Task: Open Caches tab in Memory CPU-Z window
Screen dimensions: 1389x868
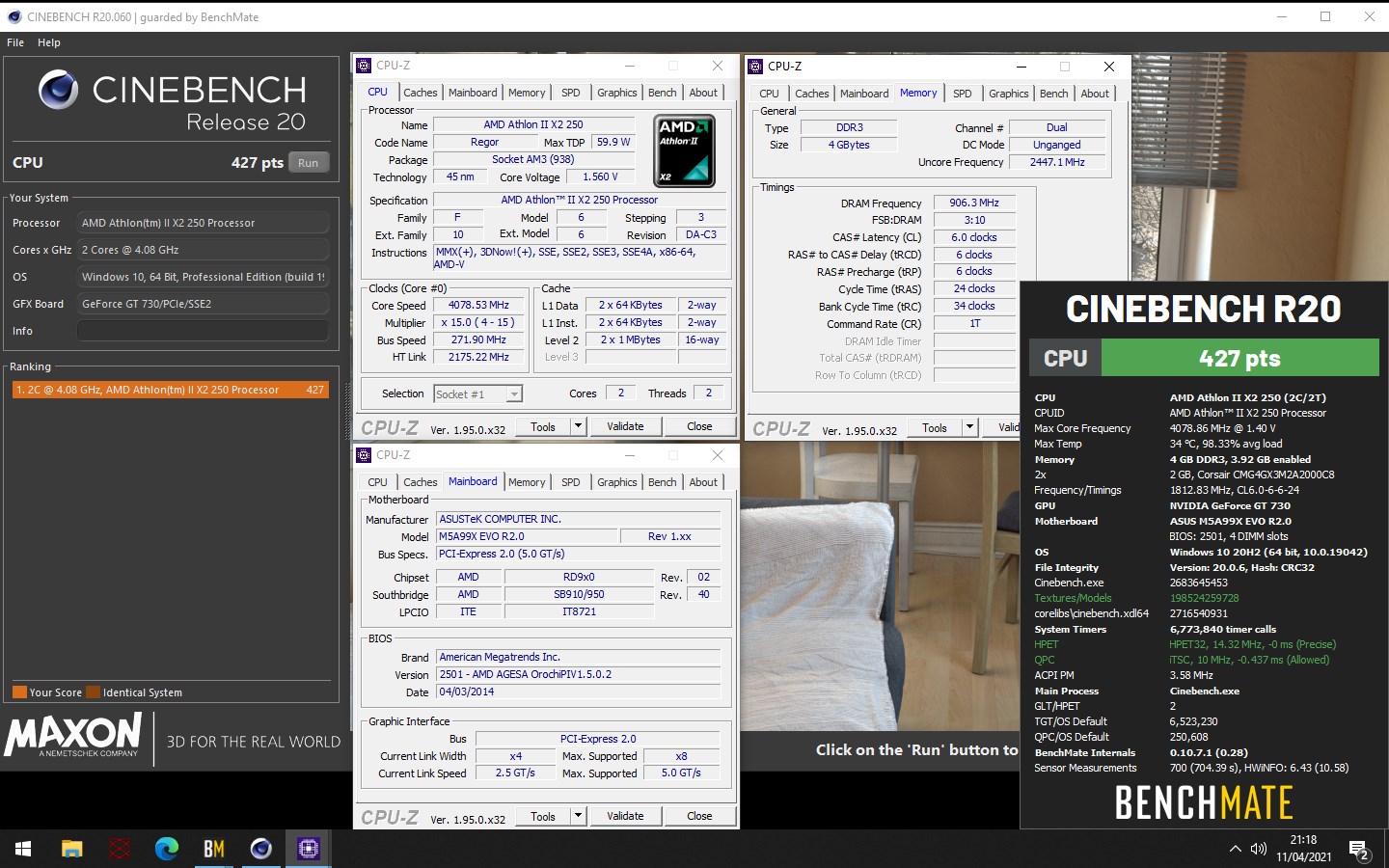Action: point(812,94)
